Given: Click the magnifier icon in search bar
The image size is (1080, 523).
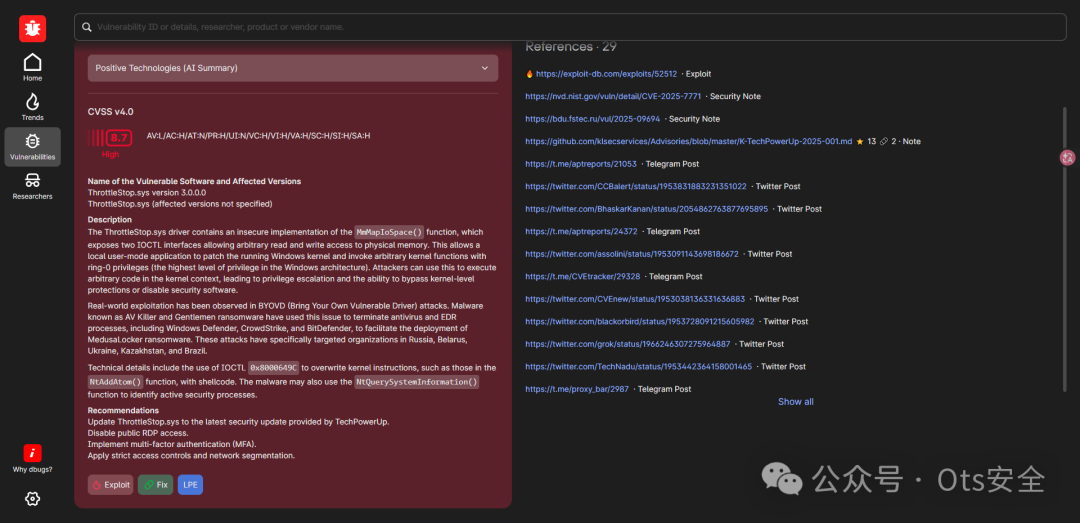Looking at the screenshot, I should click(87, 27).
